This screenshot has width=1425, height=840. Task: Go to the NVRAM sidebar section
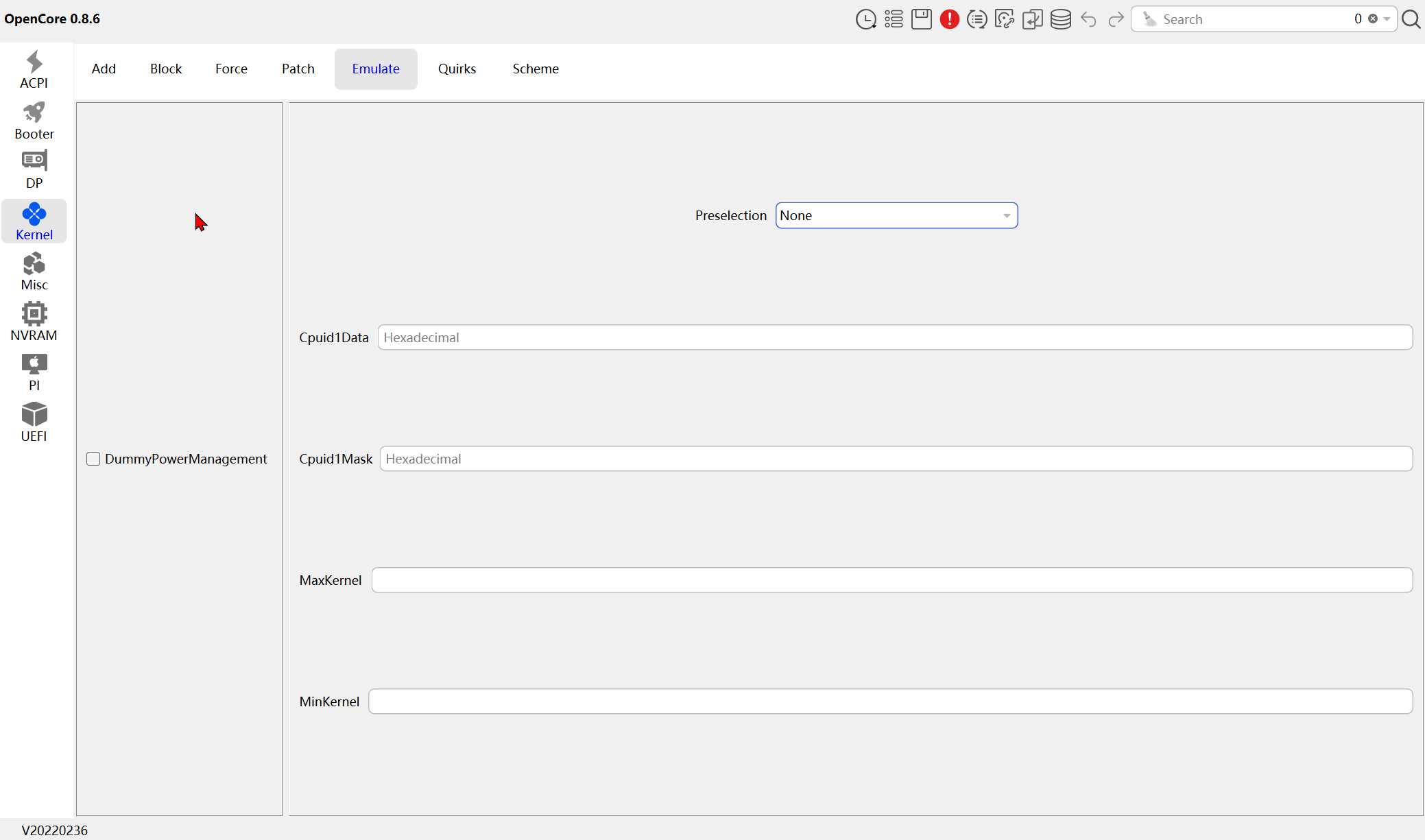tap(34, 322)
